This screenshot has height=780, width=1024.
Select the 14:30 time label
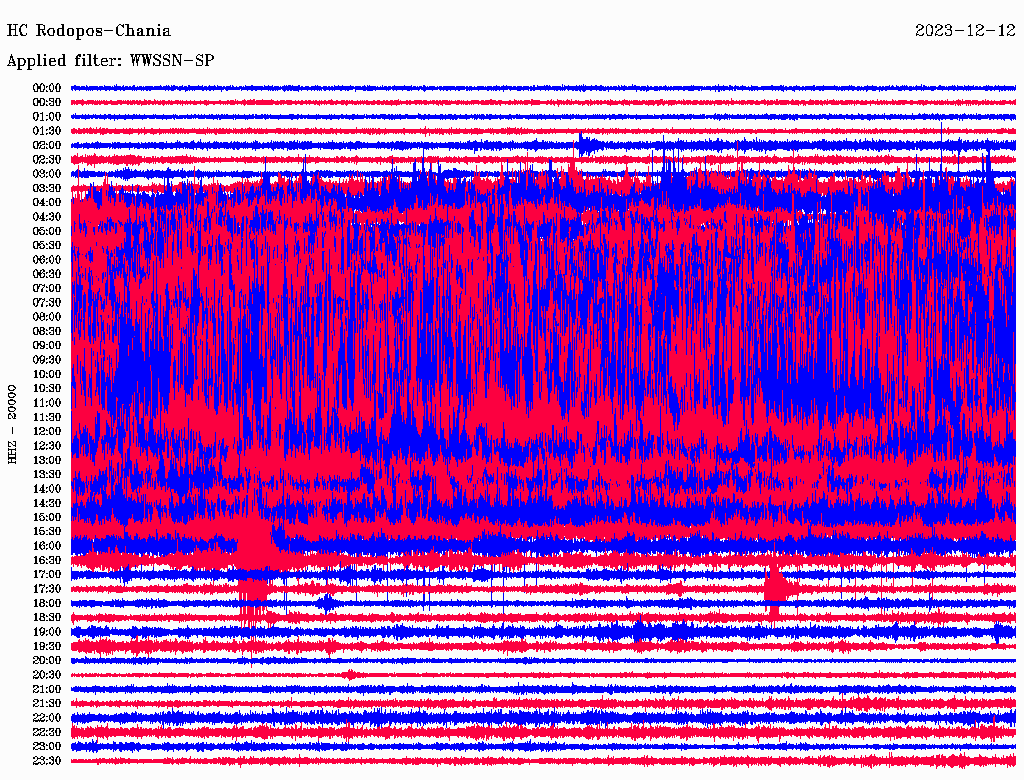47,503
